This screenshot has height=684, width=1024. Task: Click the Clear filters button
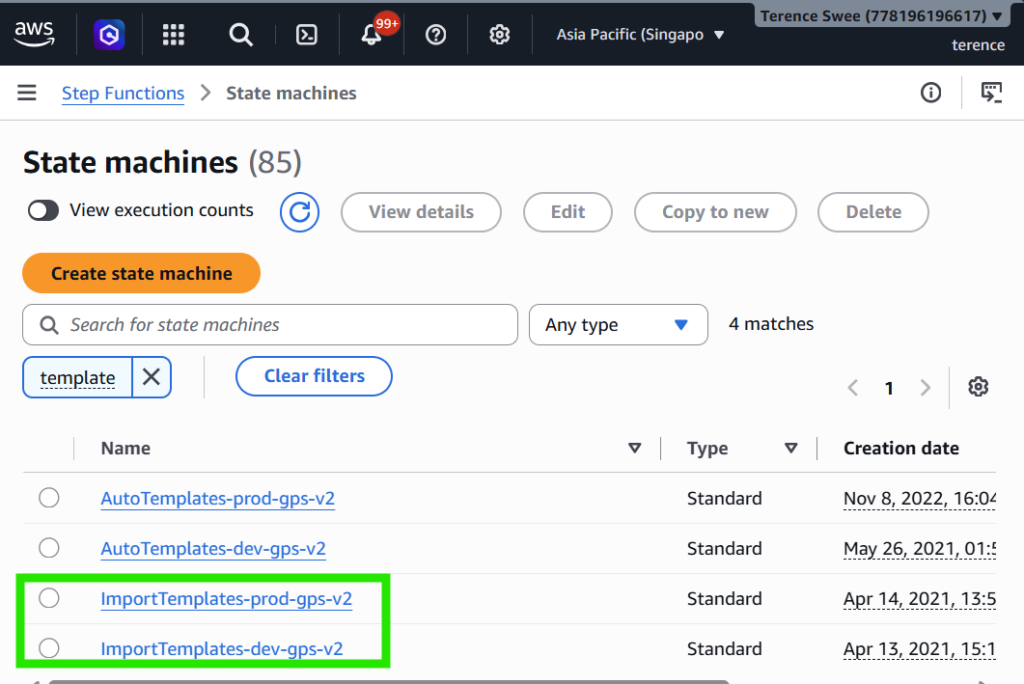click(314, 376)
